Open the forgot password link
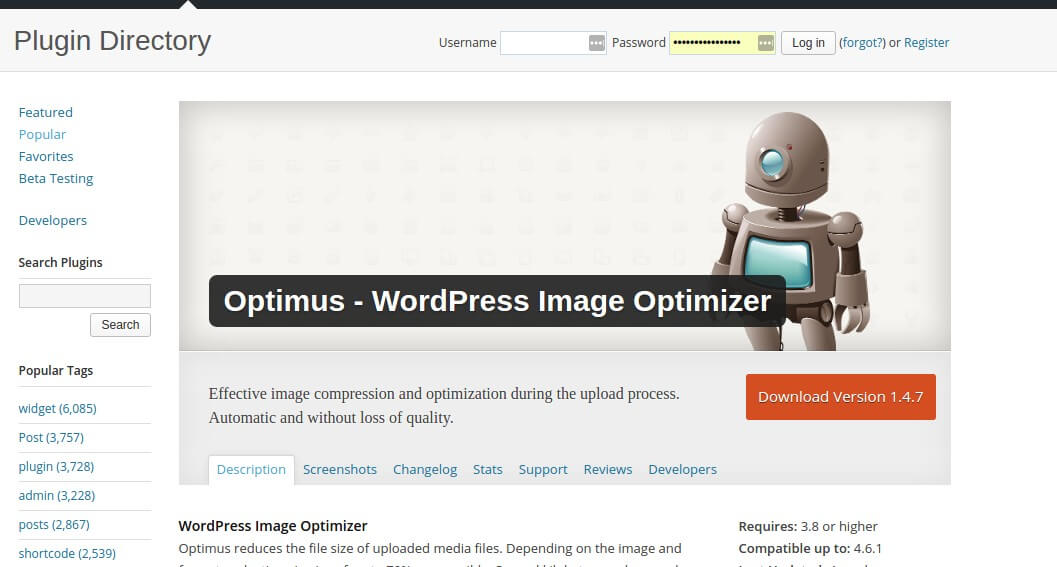This screenshot has height=567, width=1057. click(x=862, y=42)
